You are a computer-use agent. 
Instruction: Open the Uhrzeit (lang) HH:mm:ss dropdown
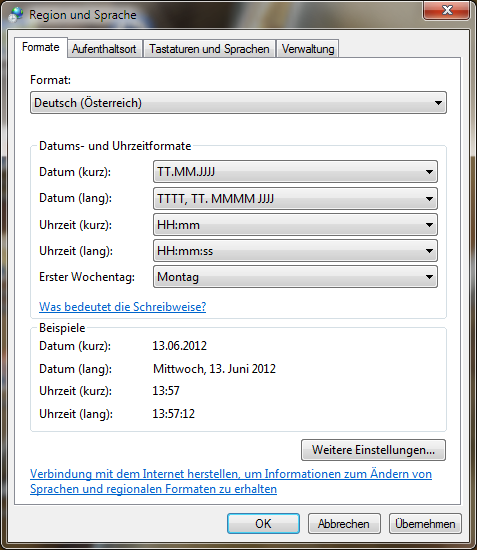point(295,251)
